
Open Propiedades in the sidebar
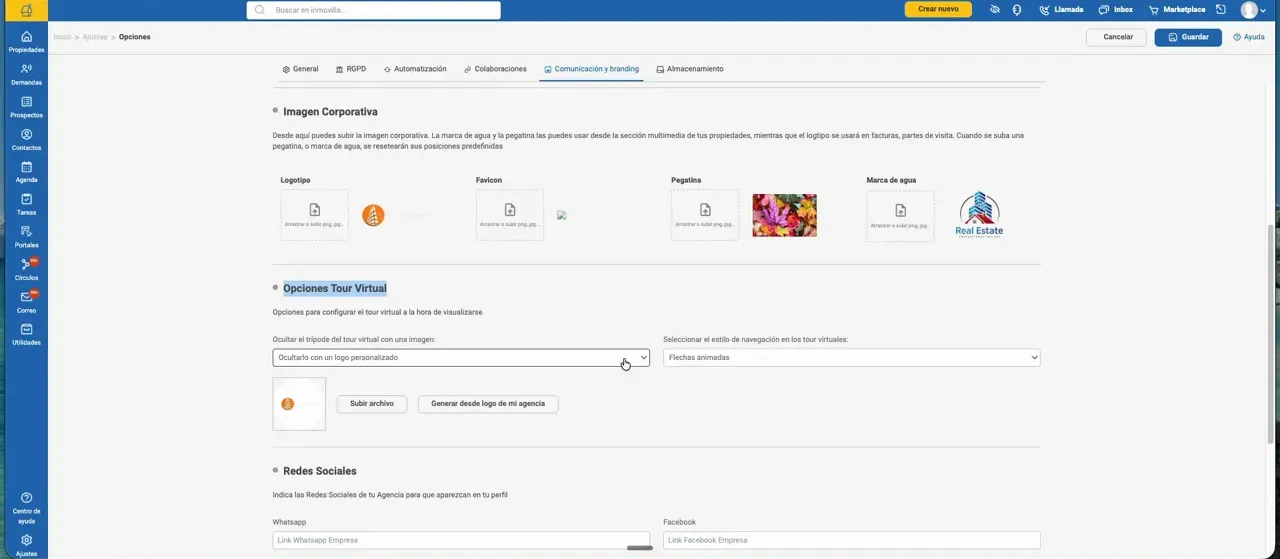click(x=26, y=42)
